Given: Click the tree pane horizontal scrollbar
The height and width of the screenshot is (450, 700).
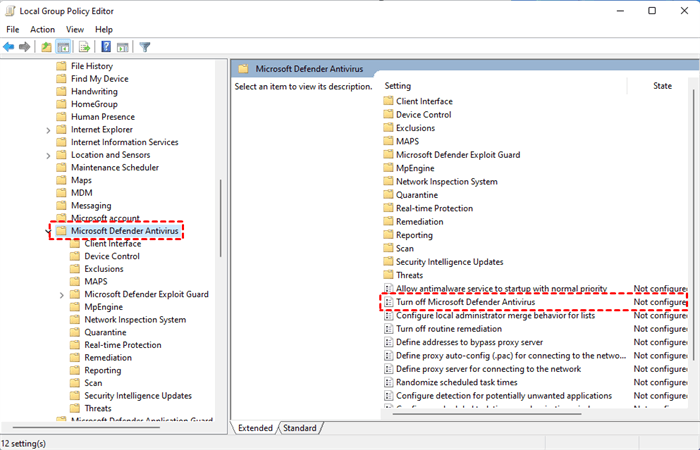Looking at the screenshot, I should (85, 428).
